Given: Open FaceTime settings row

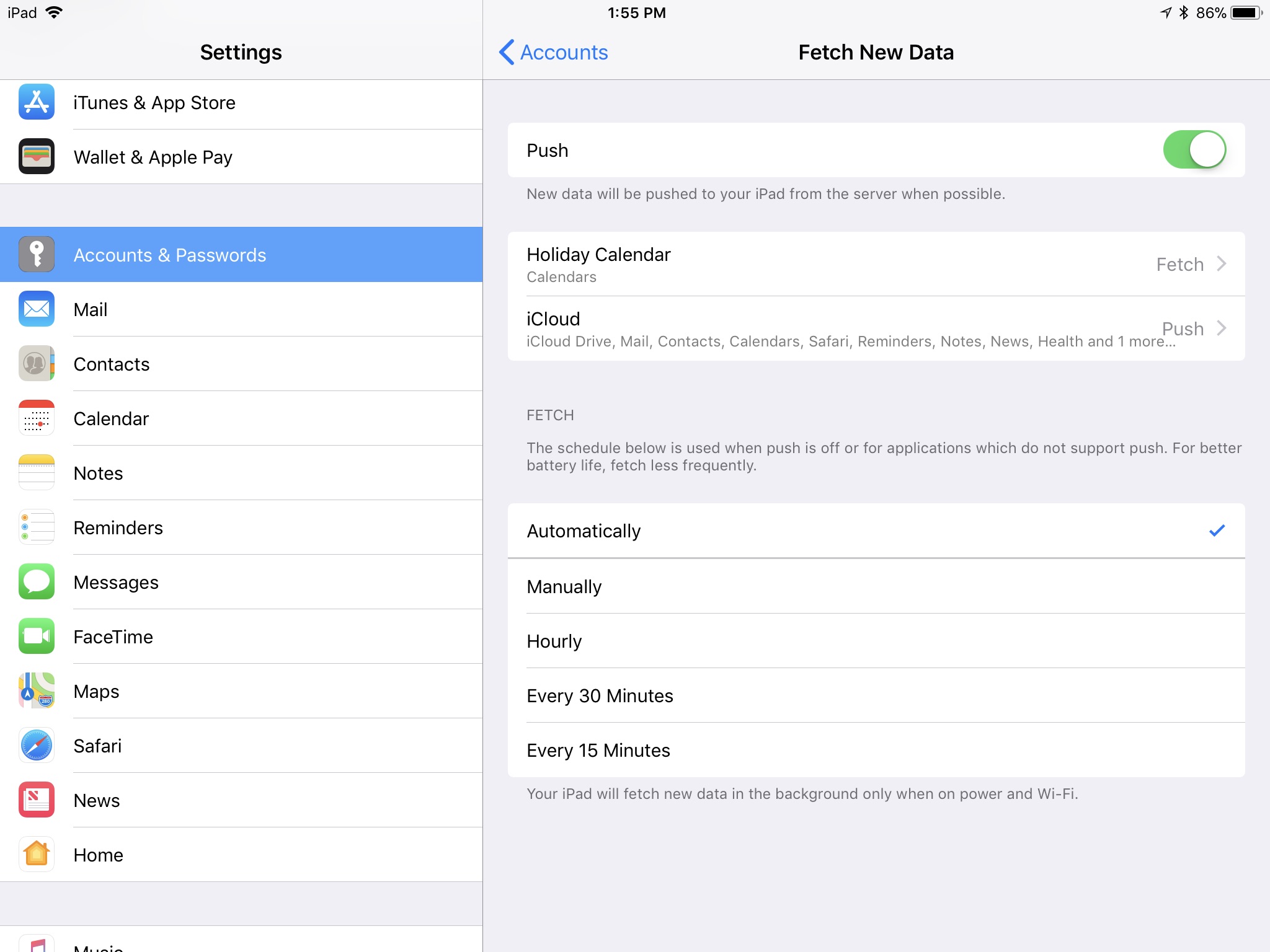Looking at the screenshot, I should click(x=241, y=637).
